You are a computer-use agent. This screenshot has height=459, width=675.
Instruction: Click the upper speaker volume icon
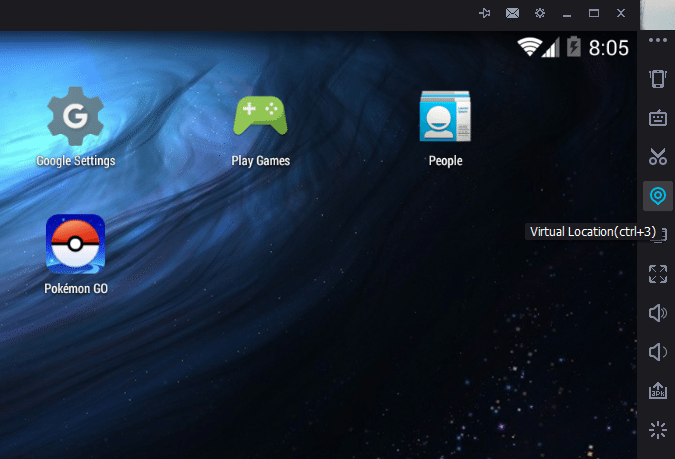(657, 313)
